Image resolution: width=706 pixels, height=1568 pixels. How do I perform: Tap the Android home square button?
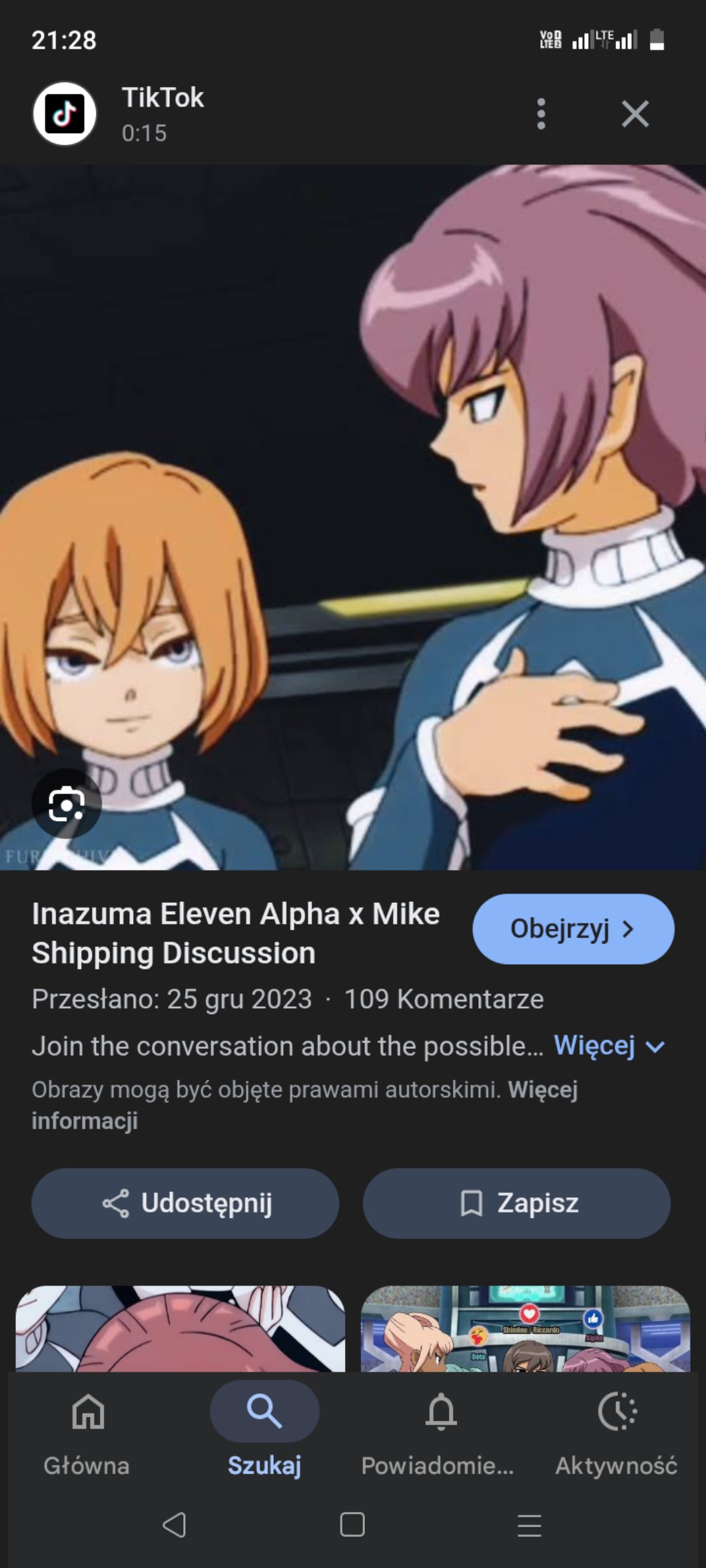[352, 1525]
